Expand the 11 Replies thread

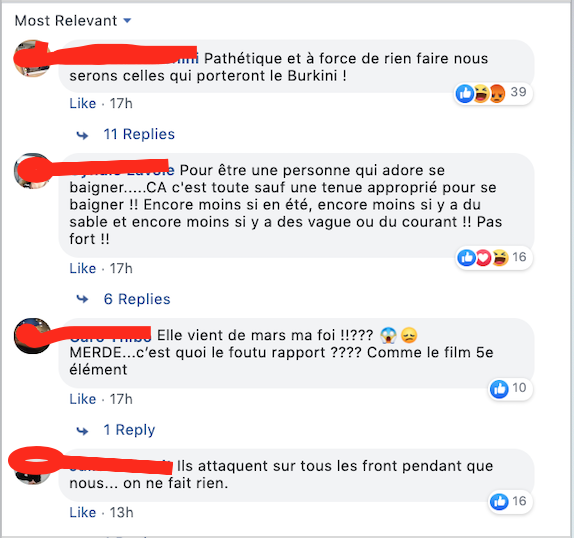(139, 134)
